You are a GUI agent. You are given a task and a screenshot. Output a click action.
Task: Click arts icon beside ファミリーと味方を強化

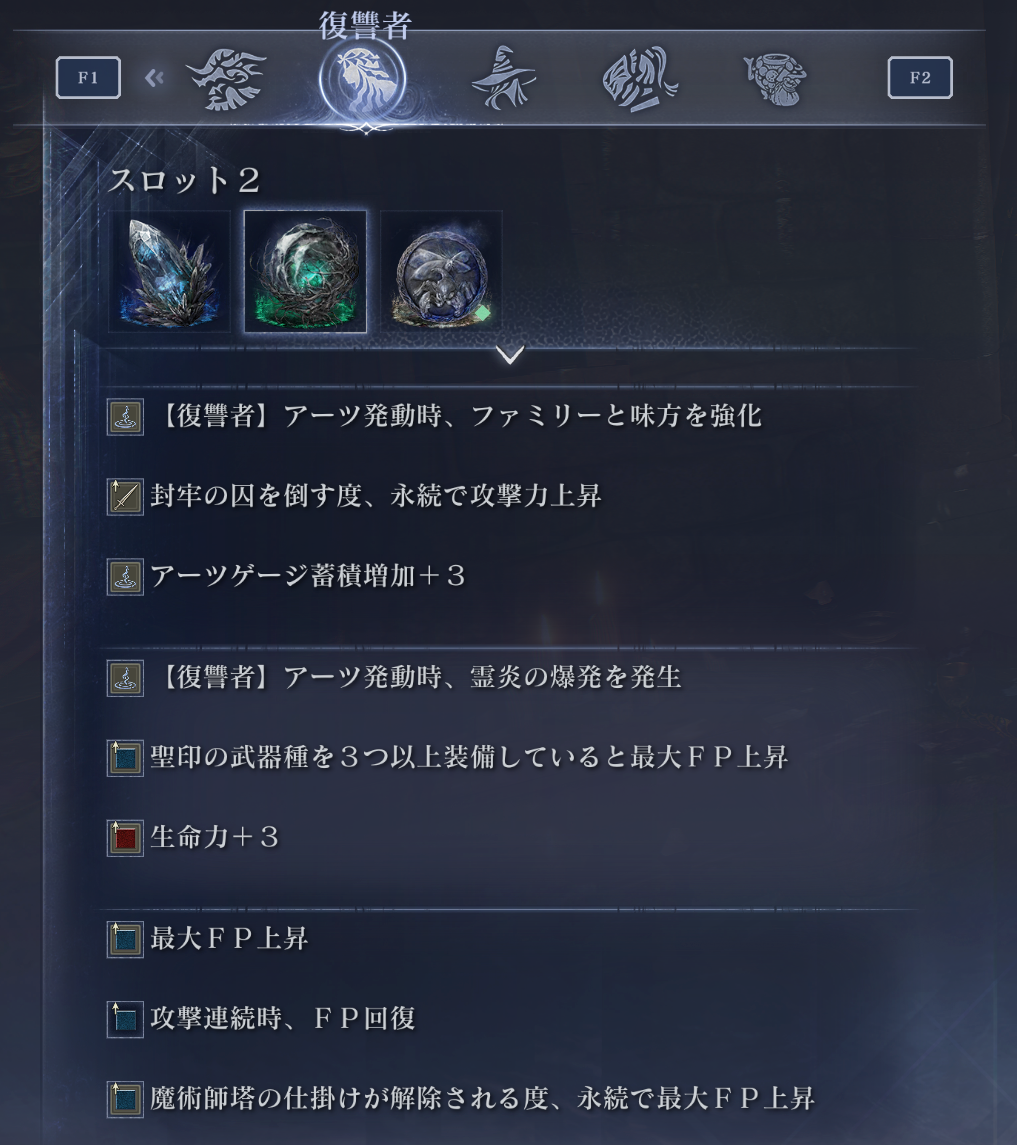(x=125, y=417)
